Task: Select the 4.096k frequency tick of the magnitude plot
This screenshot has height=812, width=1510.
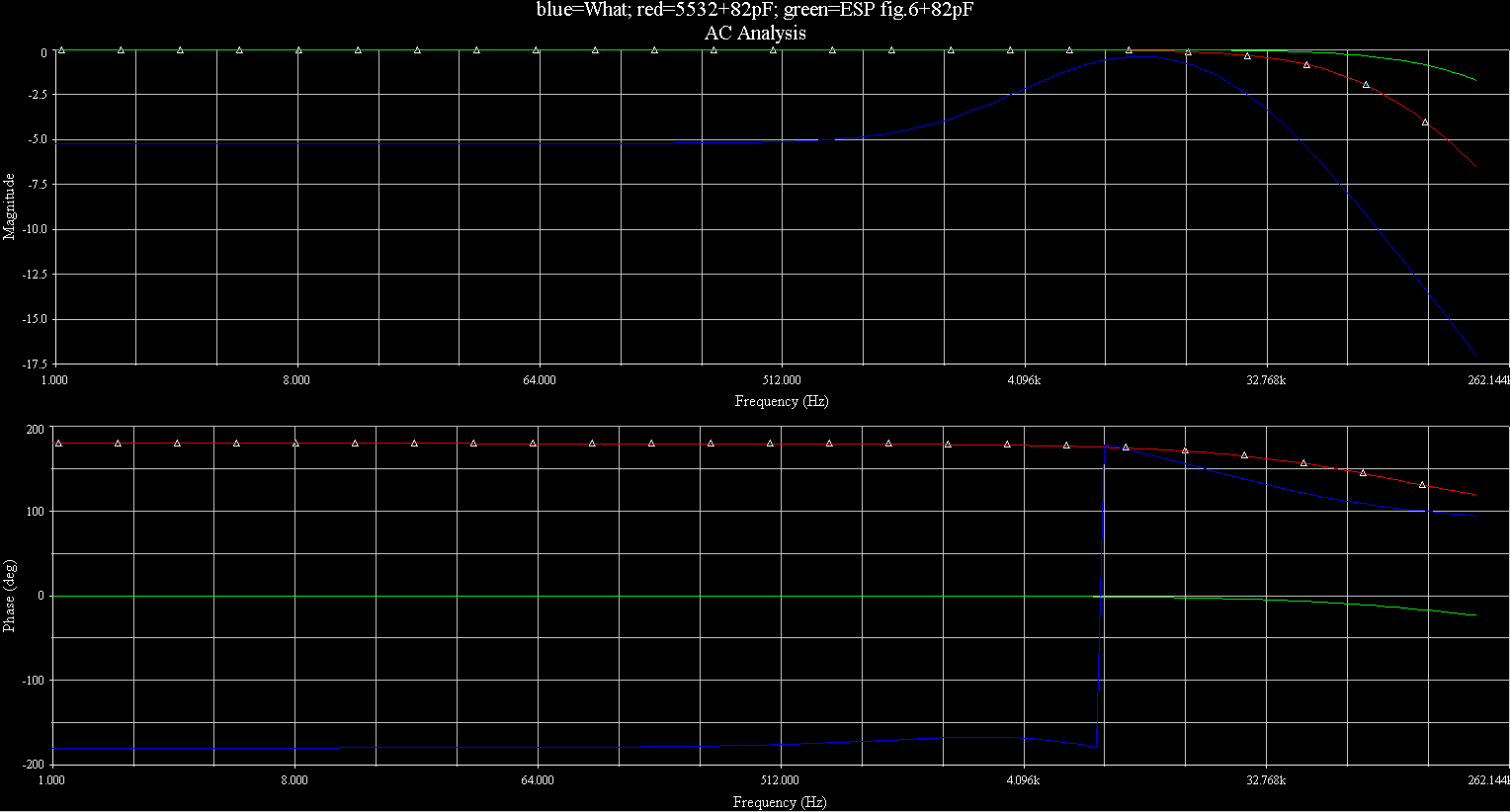Action: click(1024, 380)
